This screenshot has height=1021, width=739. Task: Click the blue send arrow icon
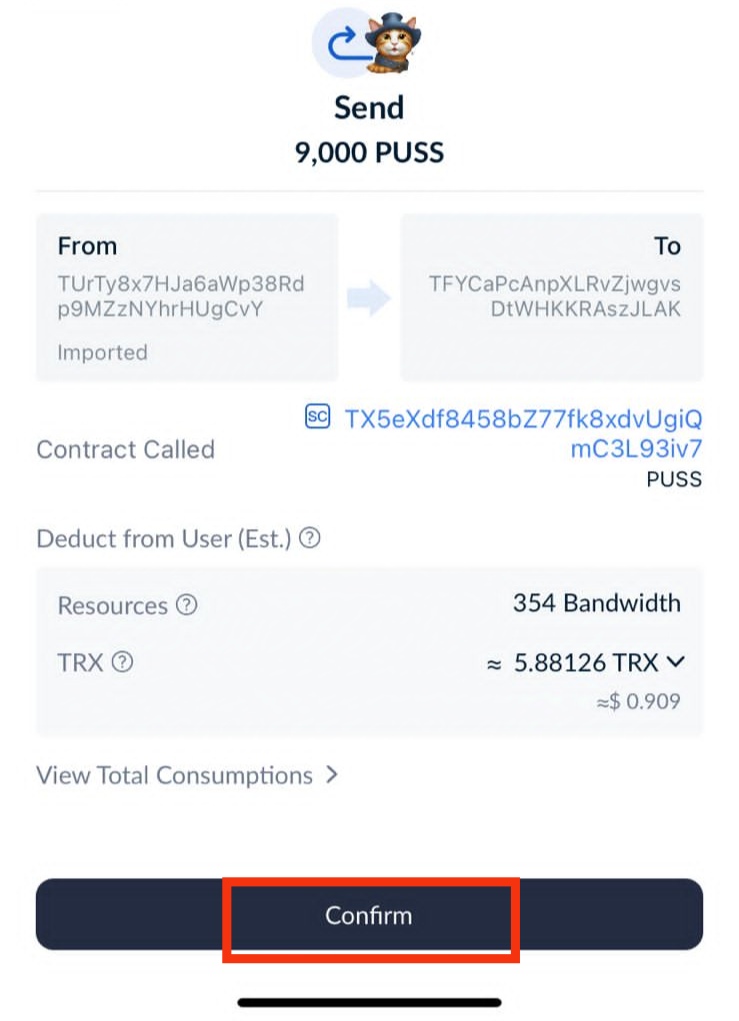tap(343, 41)
